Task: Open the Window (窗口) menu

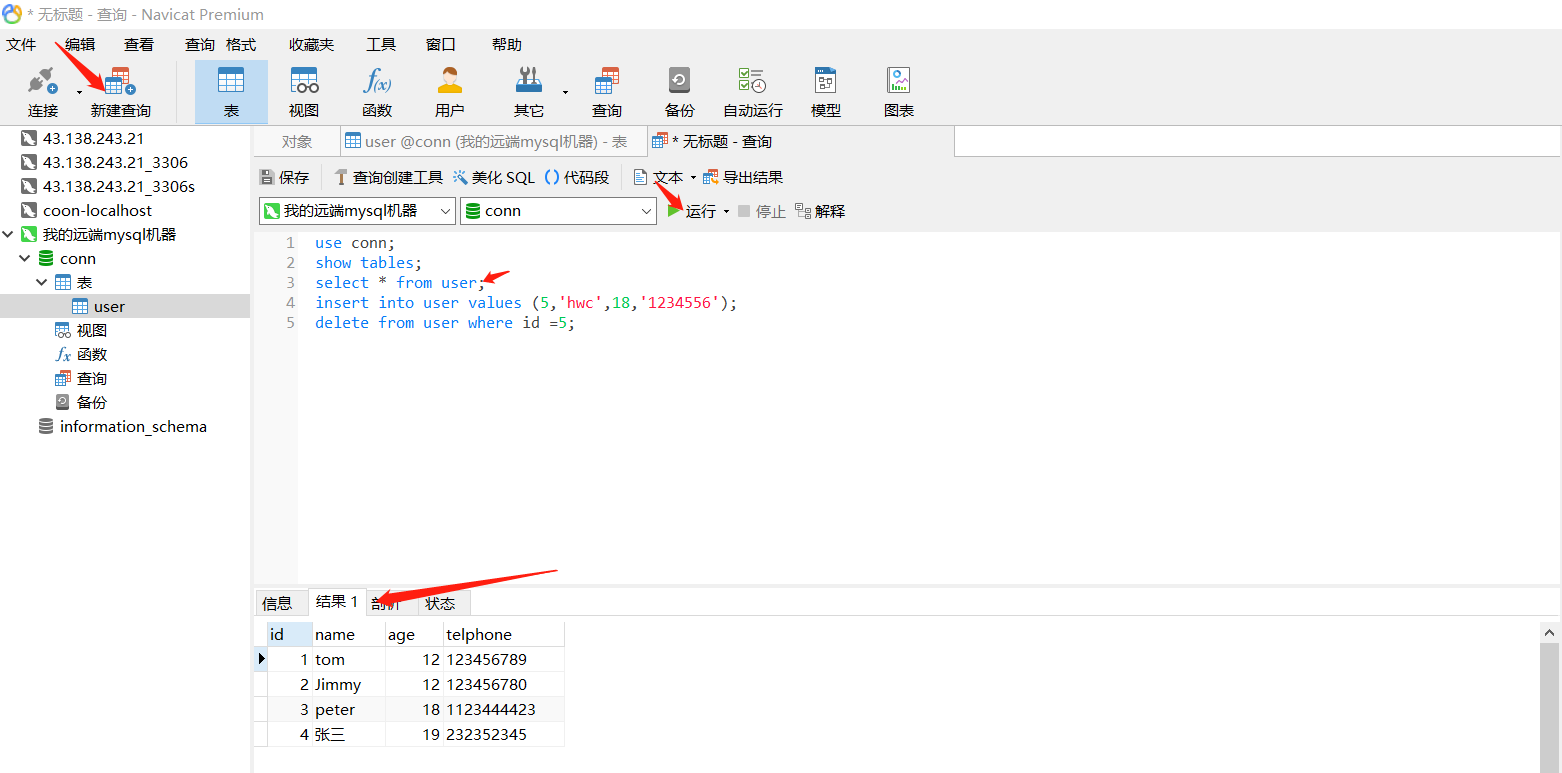Action: [x=441, y=44]
